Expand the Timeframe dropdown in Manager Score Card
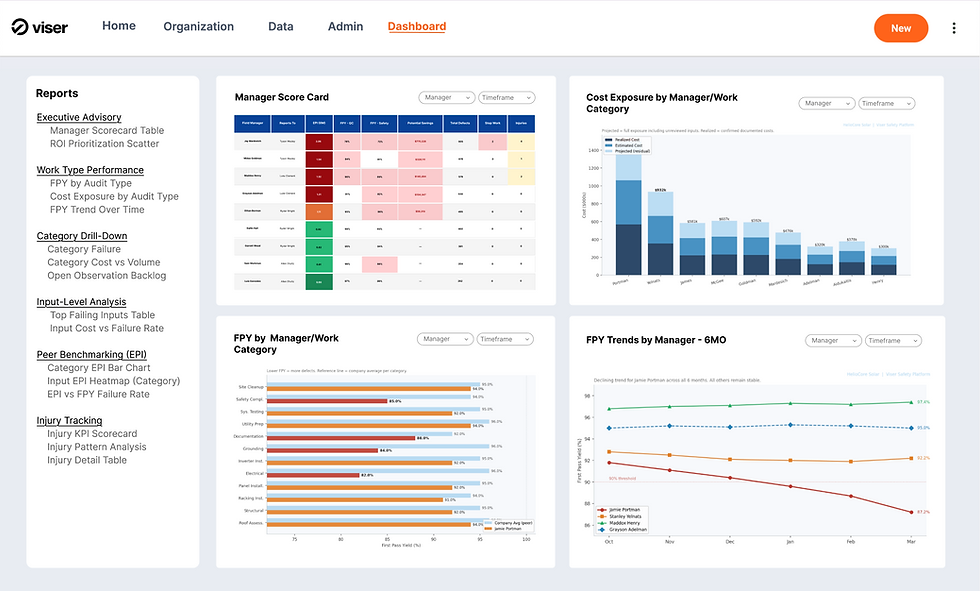980x591 pixels. tap(507, 97)
